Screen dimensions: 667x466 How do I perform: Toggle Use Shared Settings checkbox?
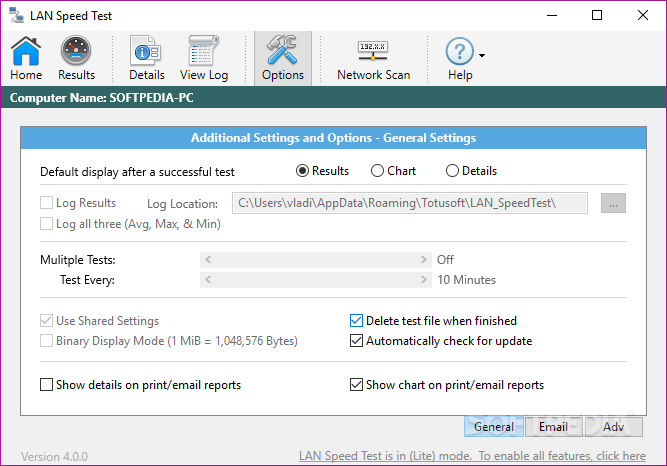46,320
